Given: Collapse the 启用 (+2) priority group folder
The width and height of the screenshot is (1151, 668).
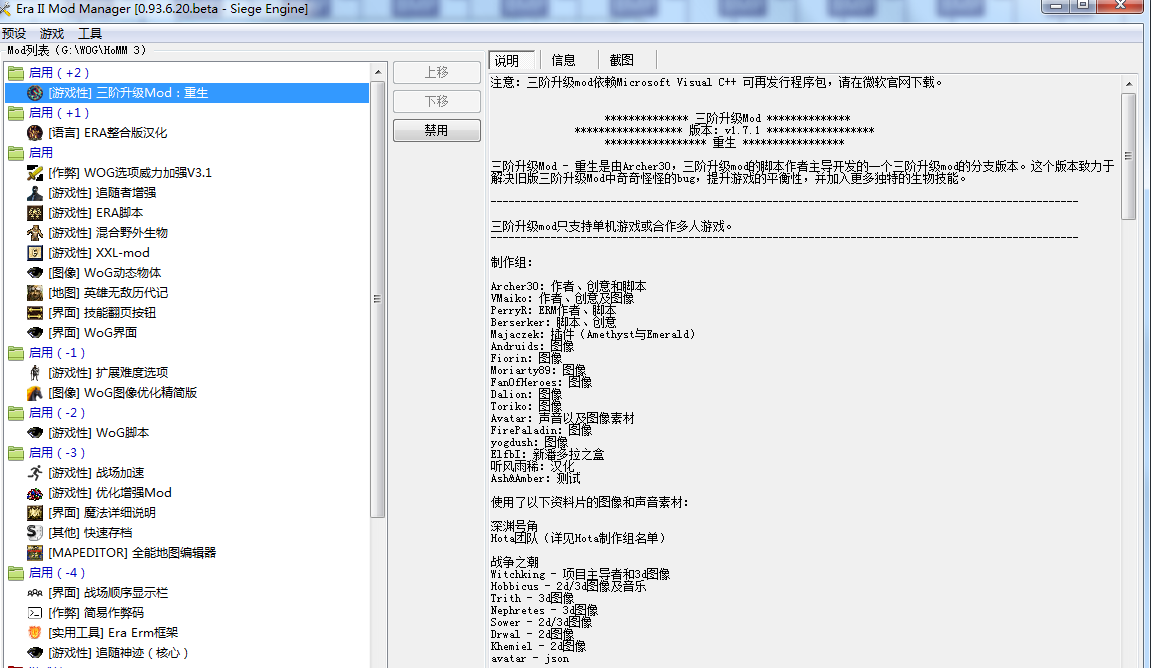Looking at the screenshot, I should [x=16, y=73].
